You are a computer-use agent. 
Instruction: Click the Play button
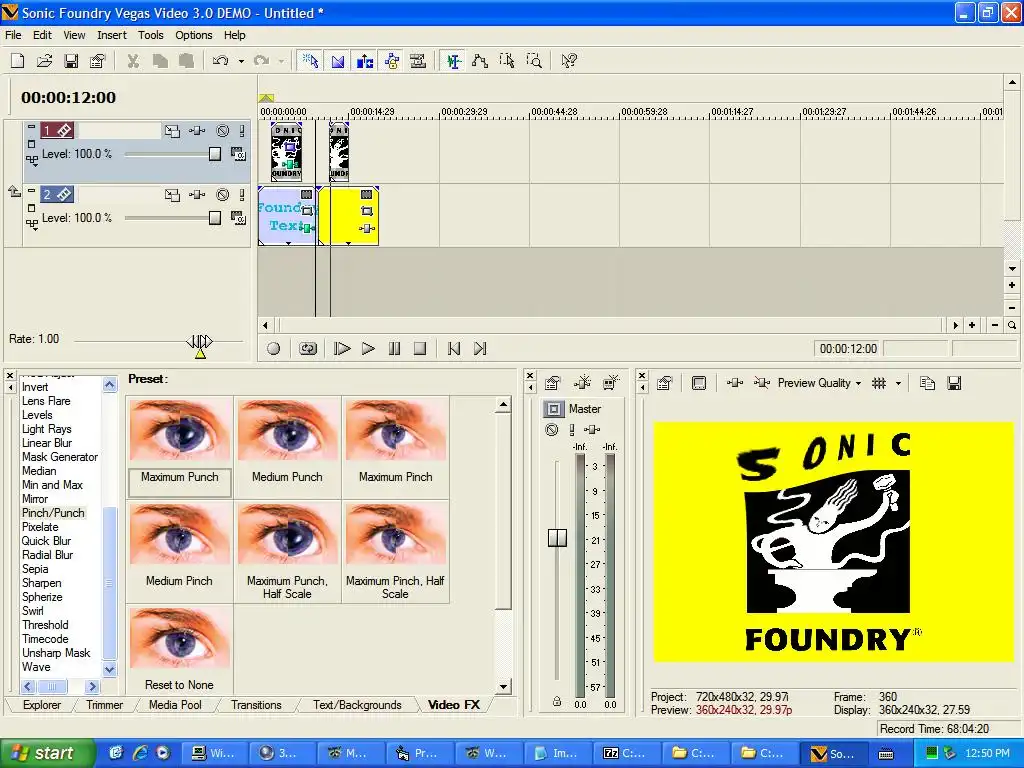click(x=368, y=349)
